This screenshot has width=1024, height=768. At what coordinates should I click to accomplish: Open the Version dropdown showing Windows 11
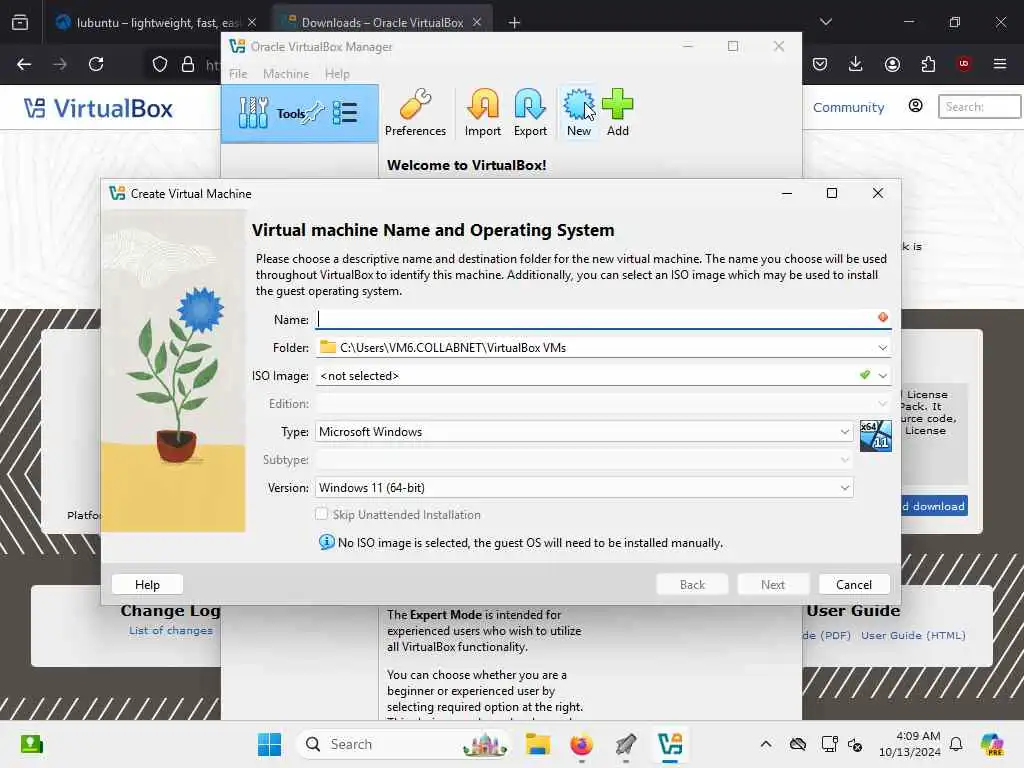point(584,488)
